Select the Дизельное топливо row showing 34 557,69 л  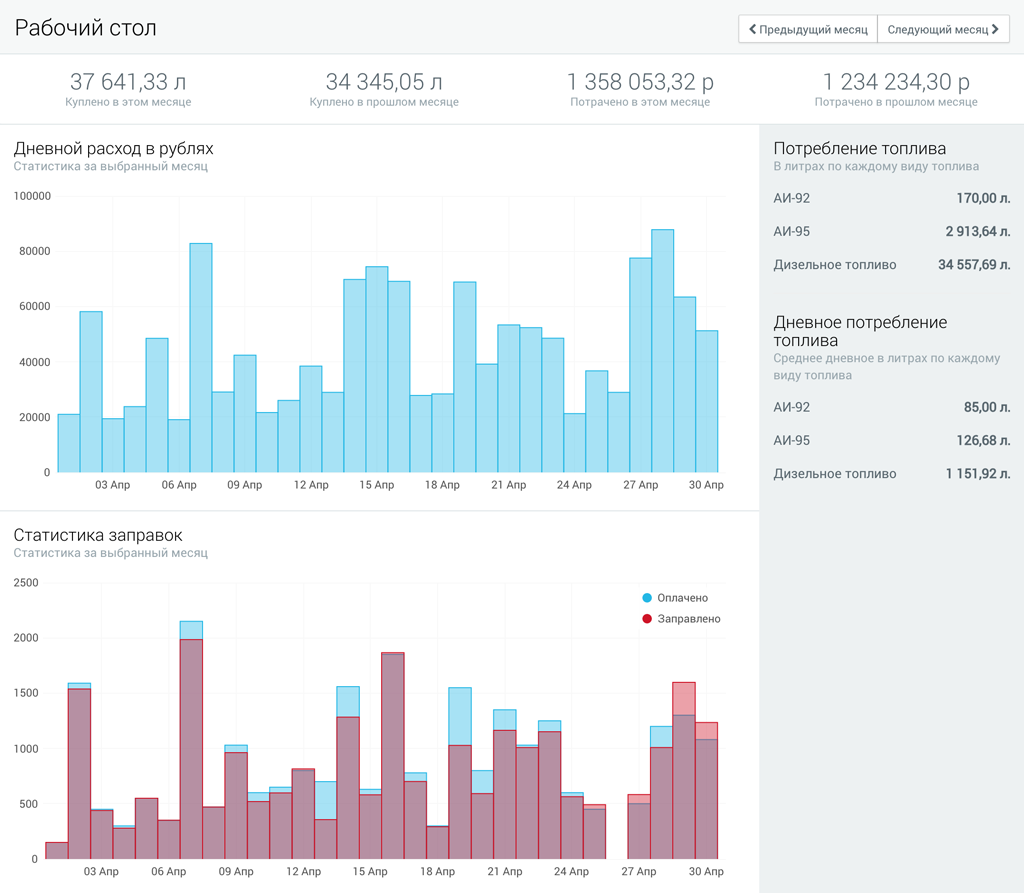coord(891,265)
